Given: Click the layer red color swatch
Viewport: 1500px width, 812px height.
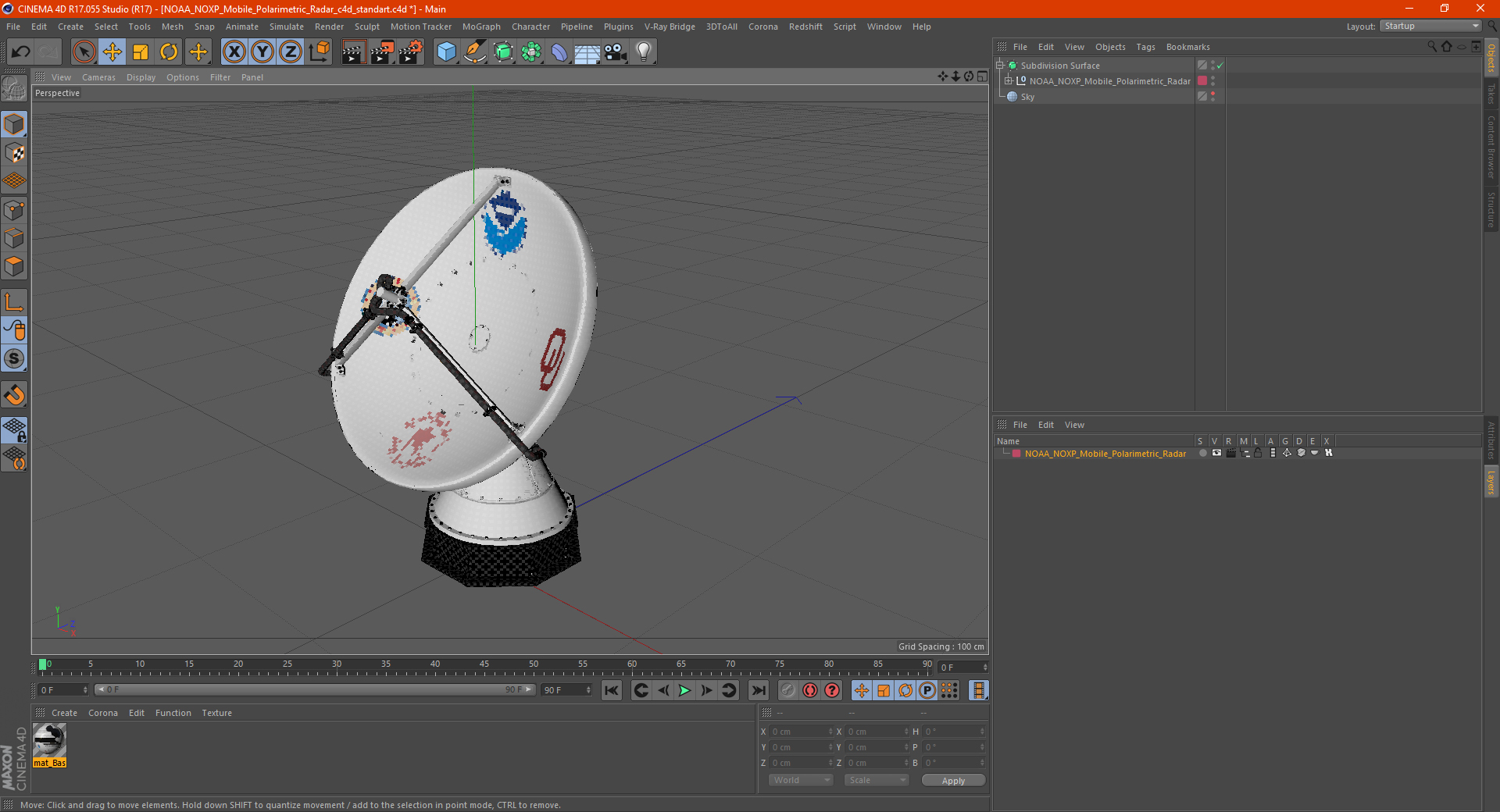Looking at the screenshot, I should click(1016, 454).
